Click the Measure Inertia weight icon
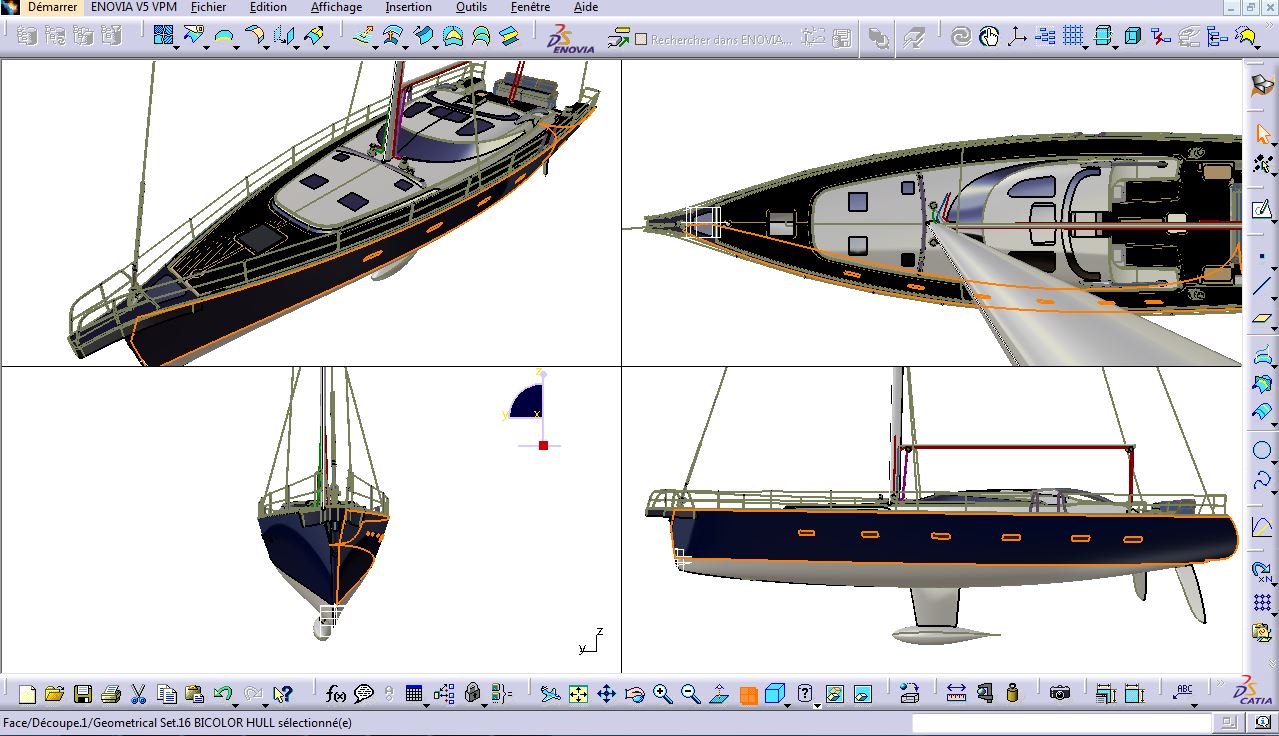 [1012, 693]
